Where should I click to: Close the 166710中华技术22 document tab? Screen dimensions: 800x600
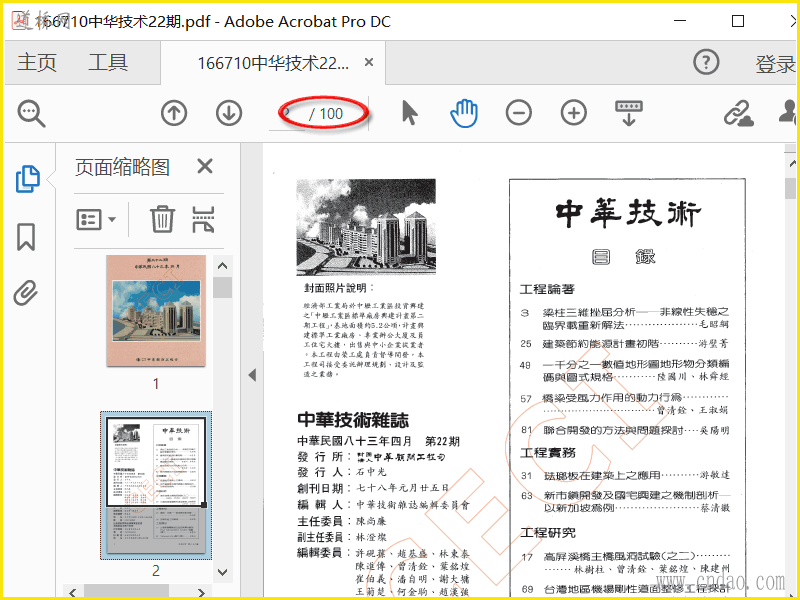coord(369,62)
